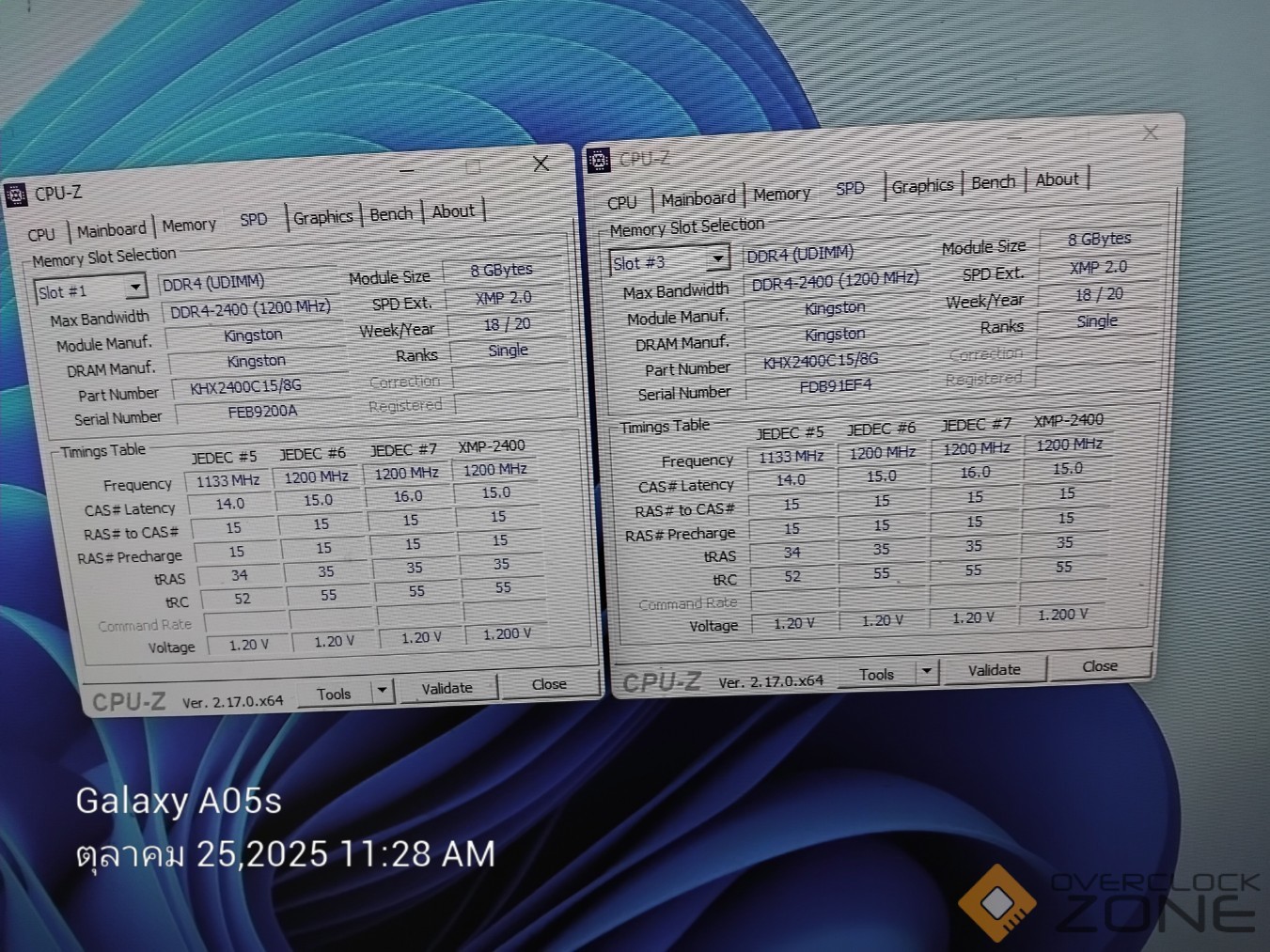The height and width of the screenshot is (952, 1270).
Task: Click JEDEC #5 tRC value 52 in the Slot #3 window
Action: pyautogui.click(x=792, y=576)
